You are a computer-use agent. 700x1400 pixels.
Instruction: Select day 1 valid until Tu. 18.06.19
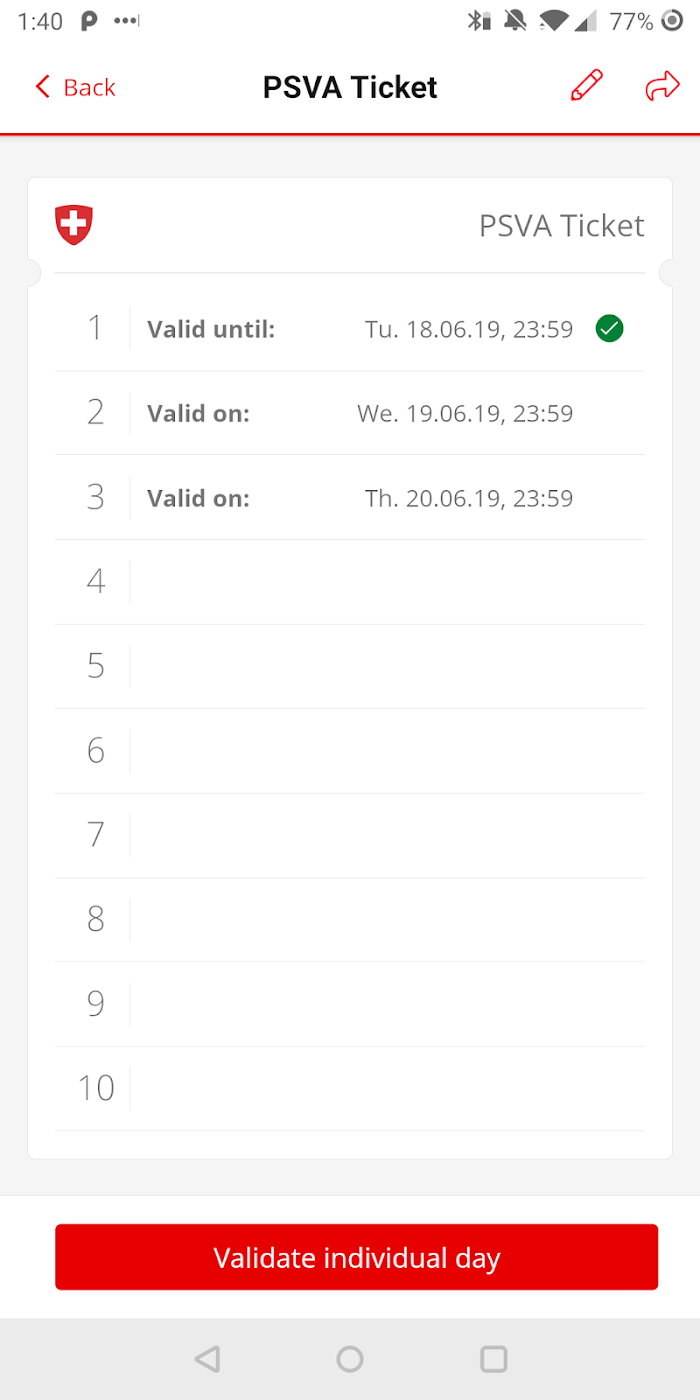(x=350, y=328)
